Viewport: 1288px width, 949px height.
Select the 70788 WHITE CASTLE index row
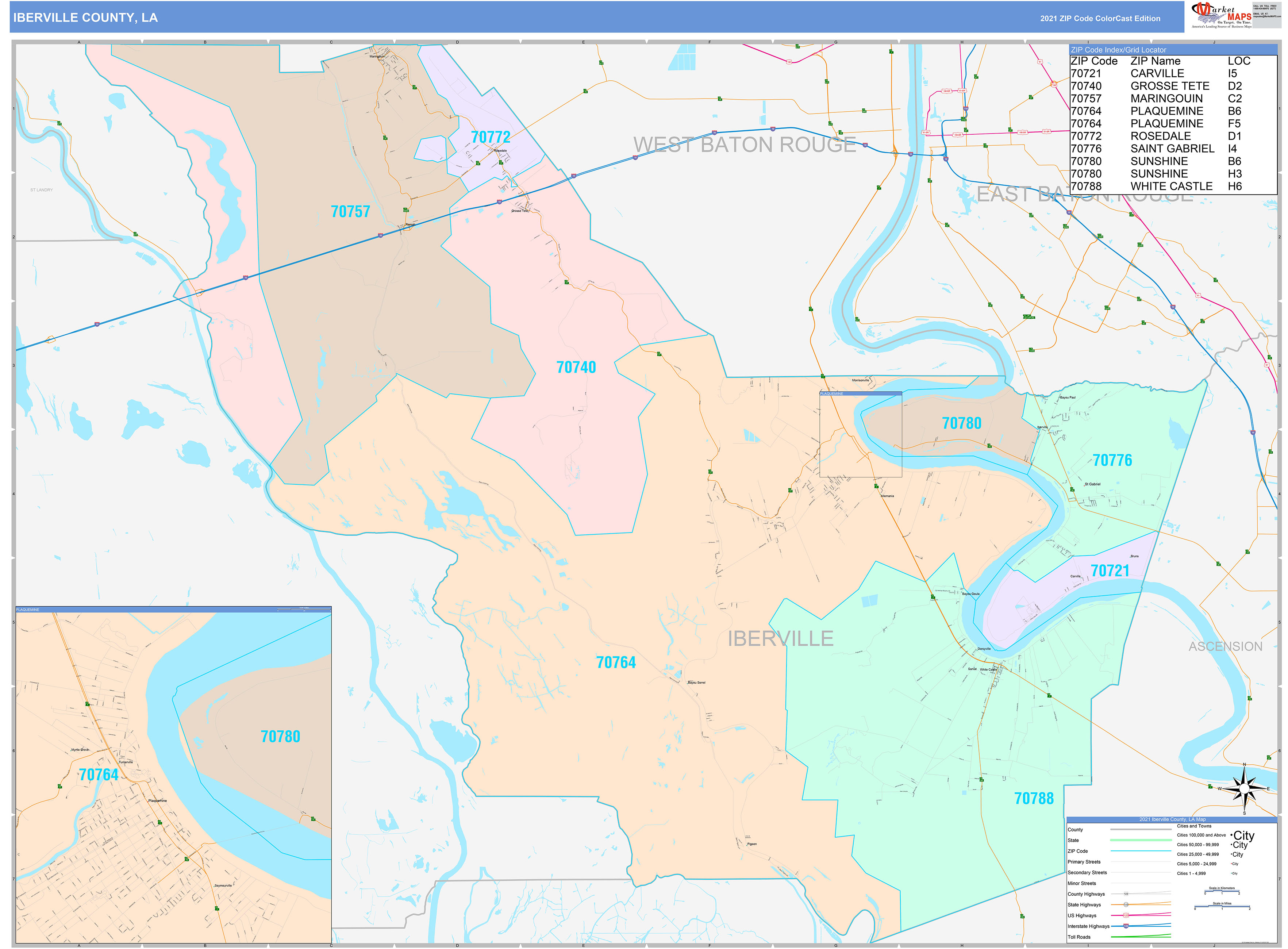(1173, 187)
